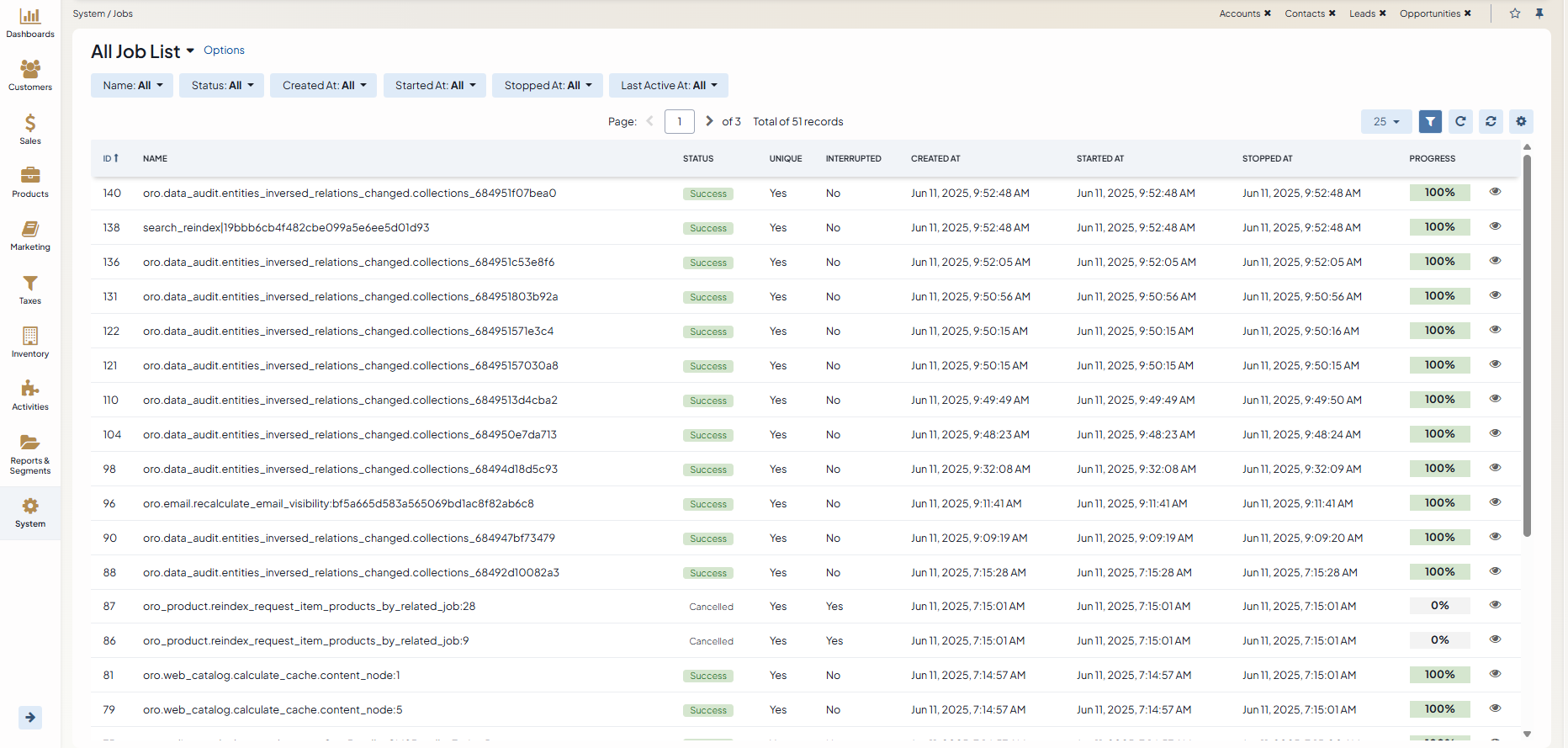Open the Accounts pinned tab
This screenshot has width=1568, height=748.
click(1239, 13)
